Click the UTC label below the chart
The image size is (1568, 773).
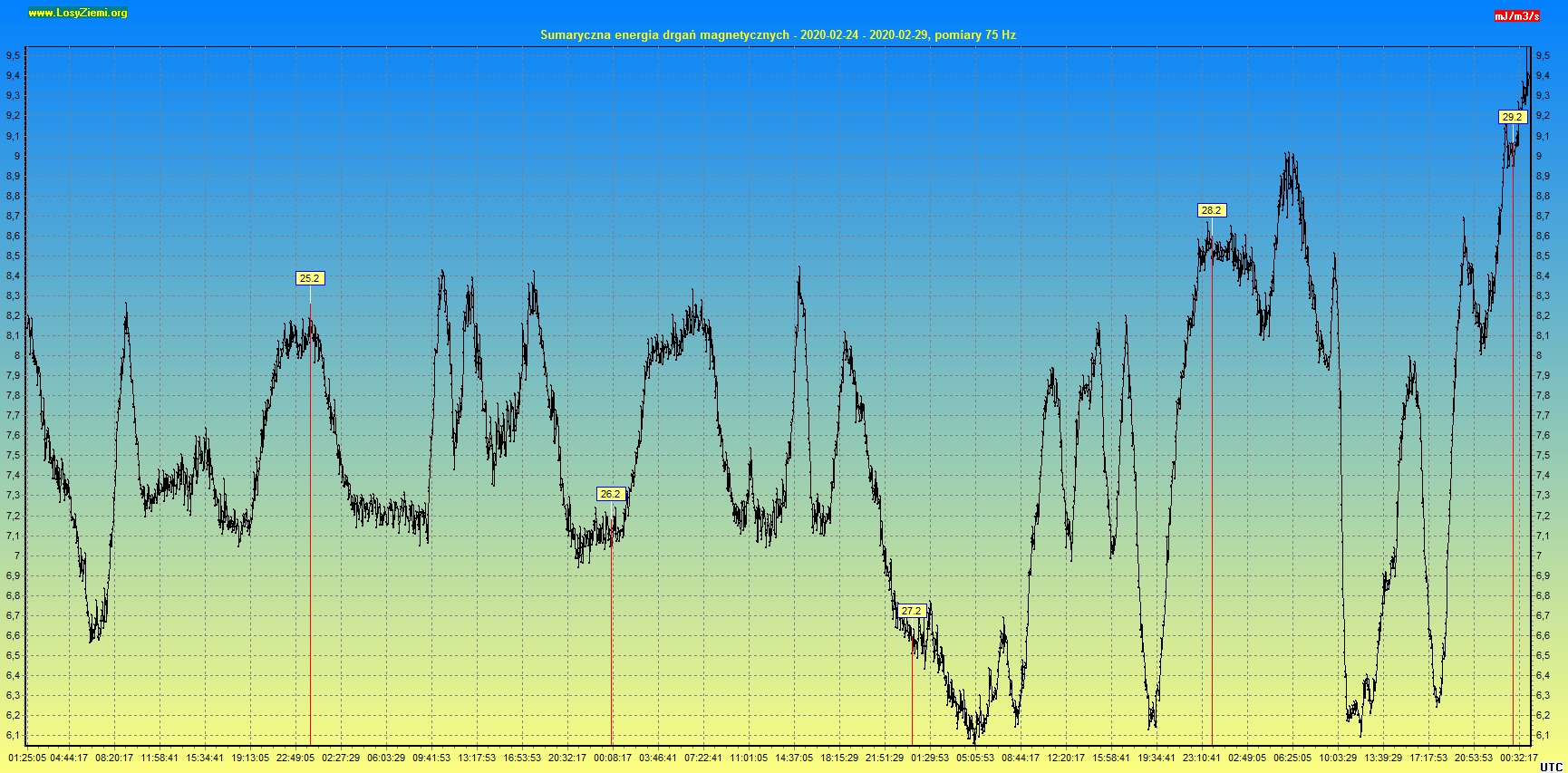(x=1551, y=767)
